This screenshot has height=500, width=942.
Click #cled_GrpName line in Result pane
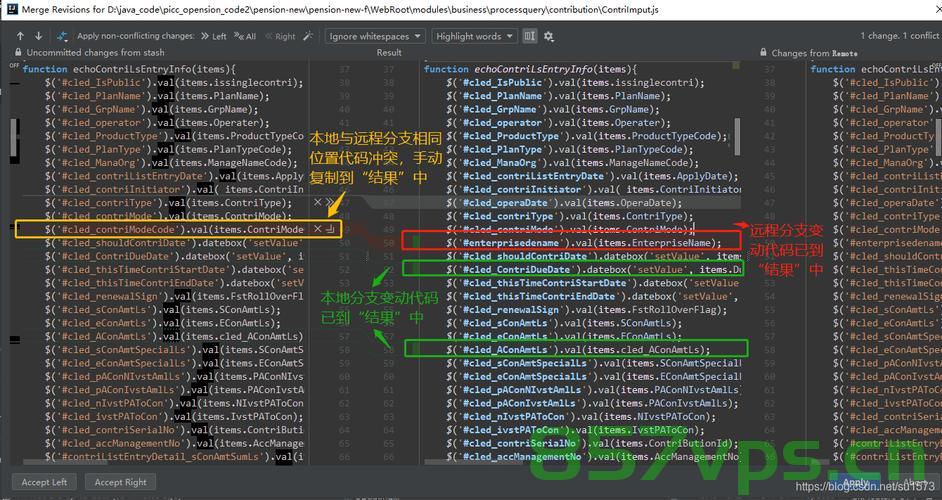(x=553, y=109)
